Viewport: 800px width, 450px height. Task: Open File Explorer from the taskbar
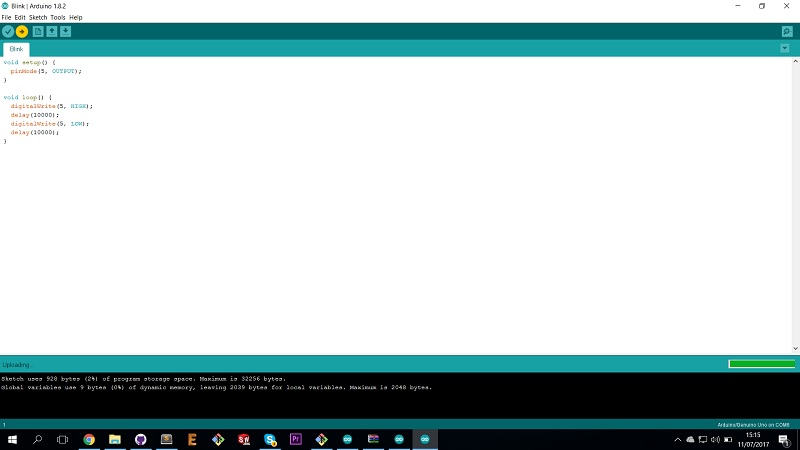click(x=115, y=439)
